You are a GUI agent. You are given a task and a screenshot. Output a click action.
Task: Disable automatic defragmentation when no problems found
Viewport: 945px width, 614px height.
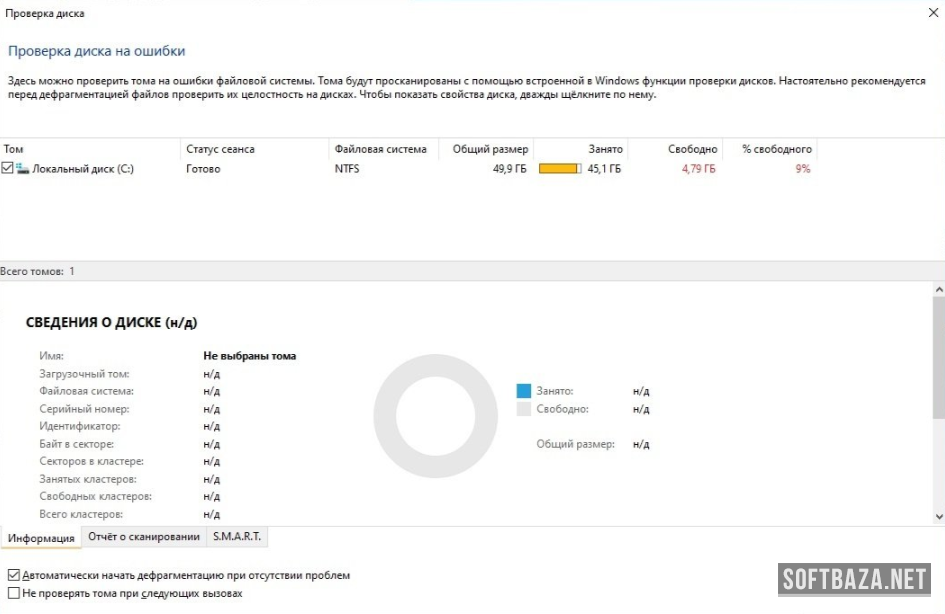[13, 576]
